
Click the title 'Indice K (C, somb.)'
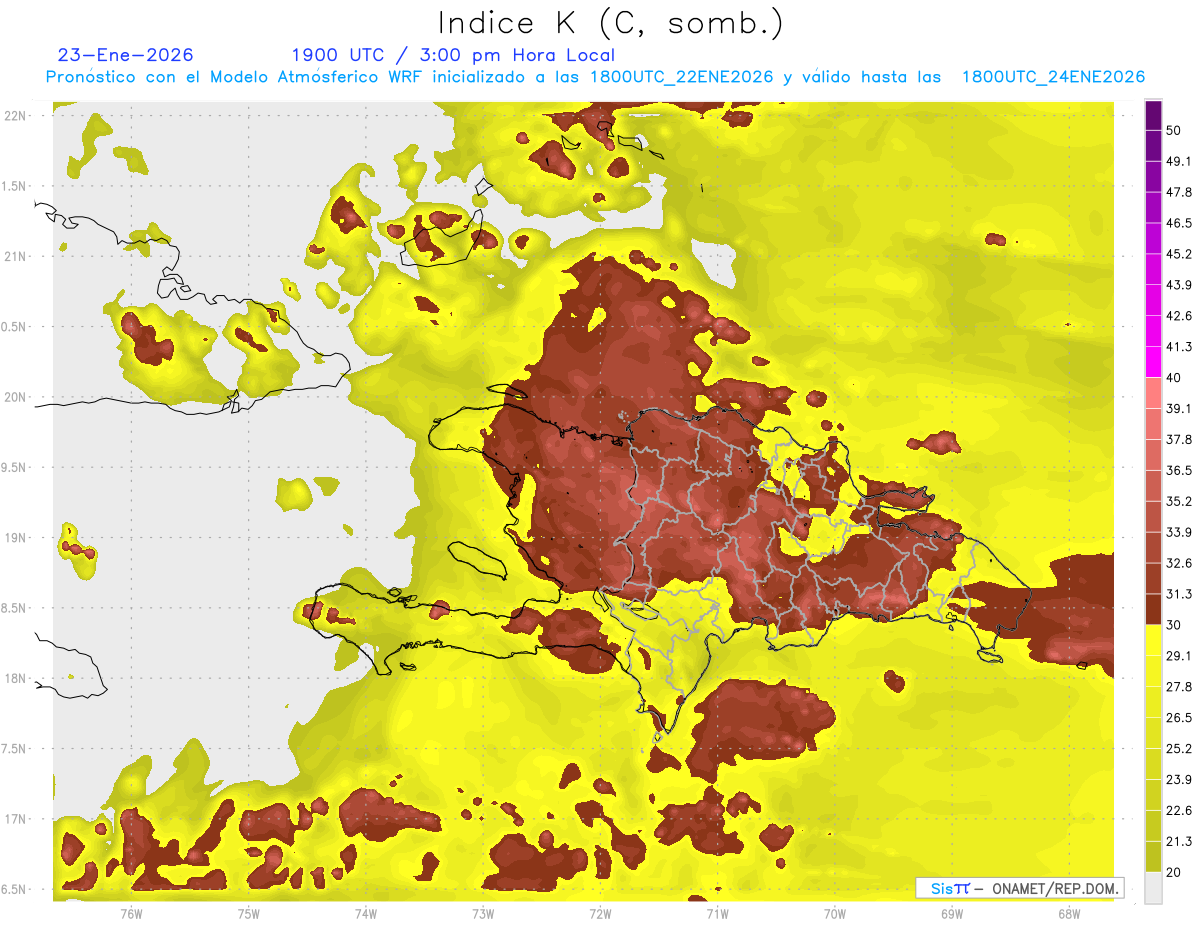point(611,23)
